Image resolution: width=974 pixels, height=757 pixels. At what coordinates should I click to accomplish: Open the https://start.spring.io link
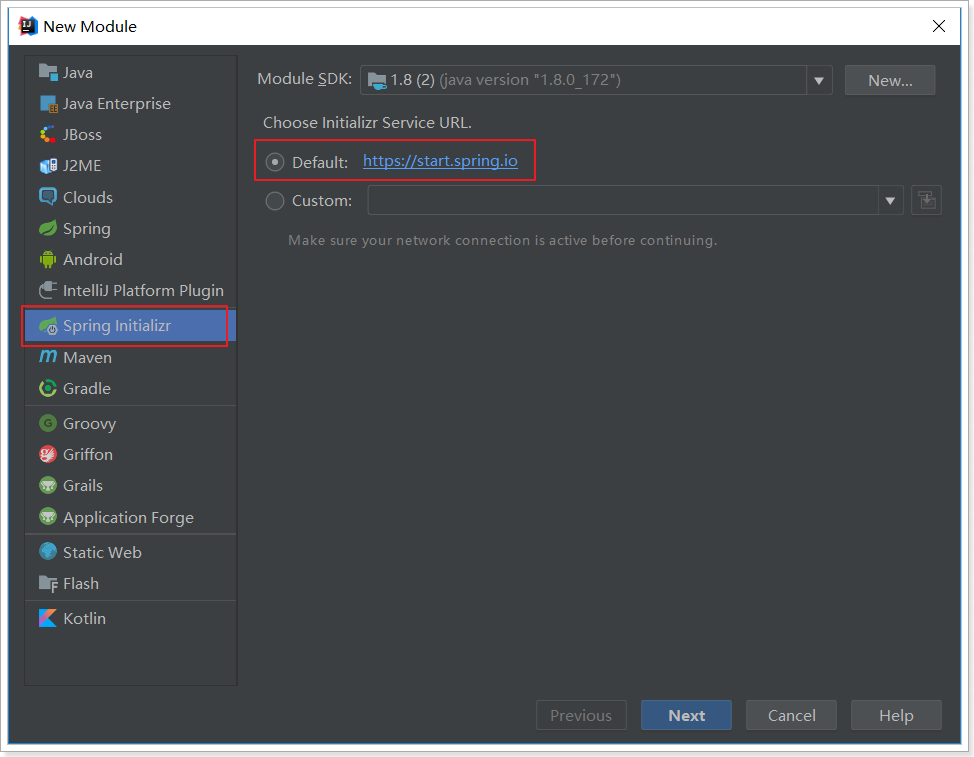(x=440, y=161)
